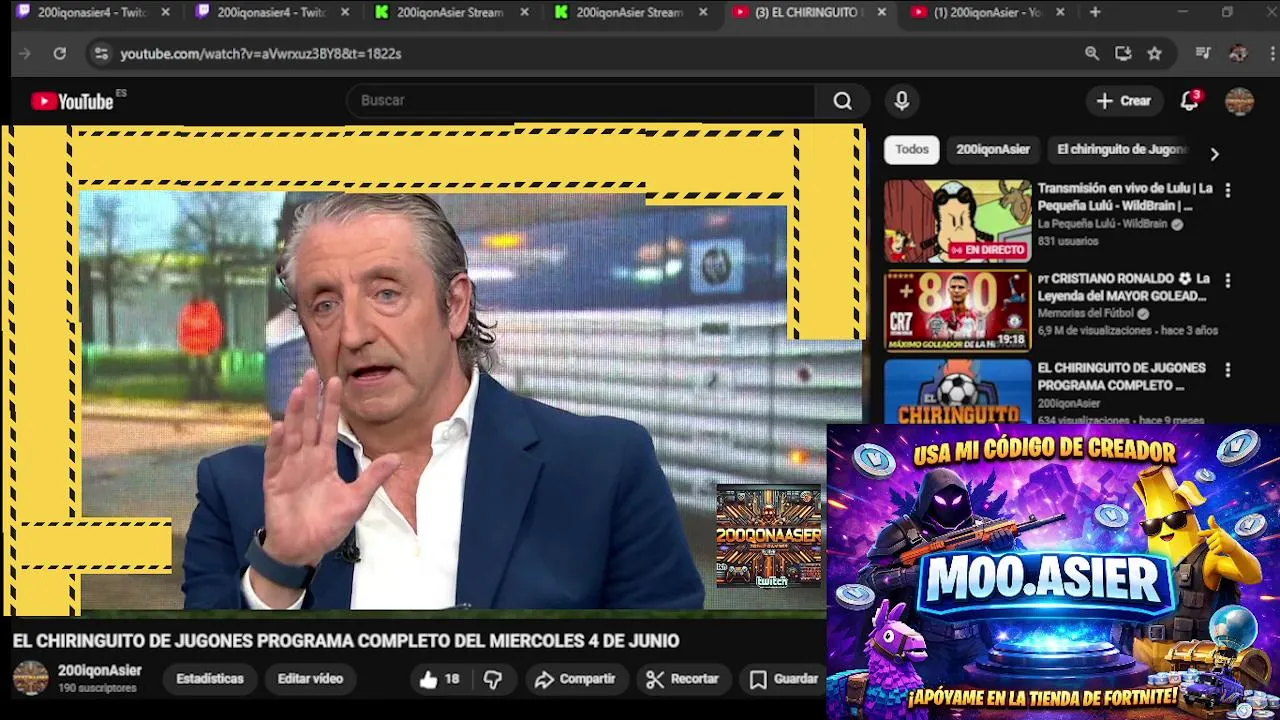Open title 'Transmisión en vivo de Lulu'

tap(1125, 197)
